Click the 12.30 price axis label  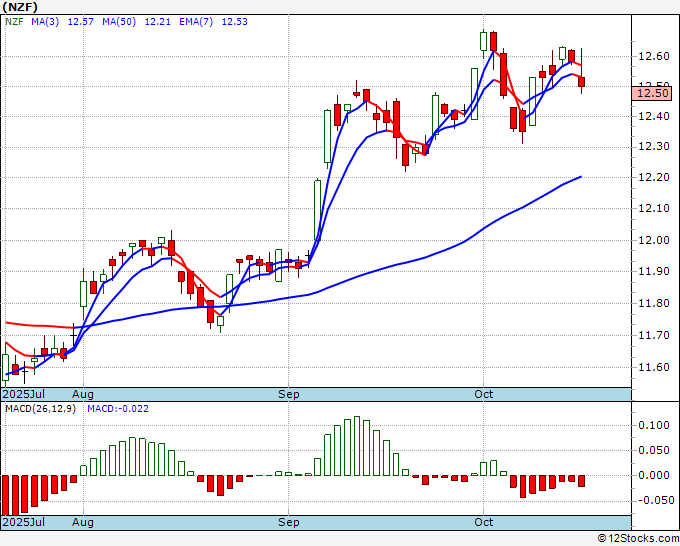coord(654,147)
